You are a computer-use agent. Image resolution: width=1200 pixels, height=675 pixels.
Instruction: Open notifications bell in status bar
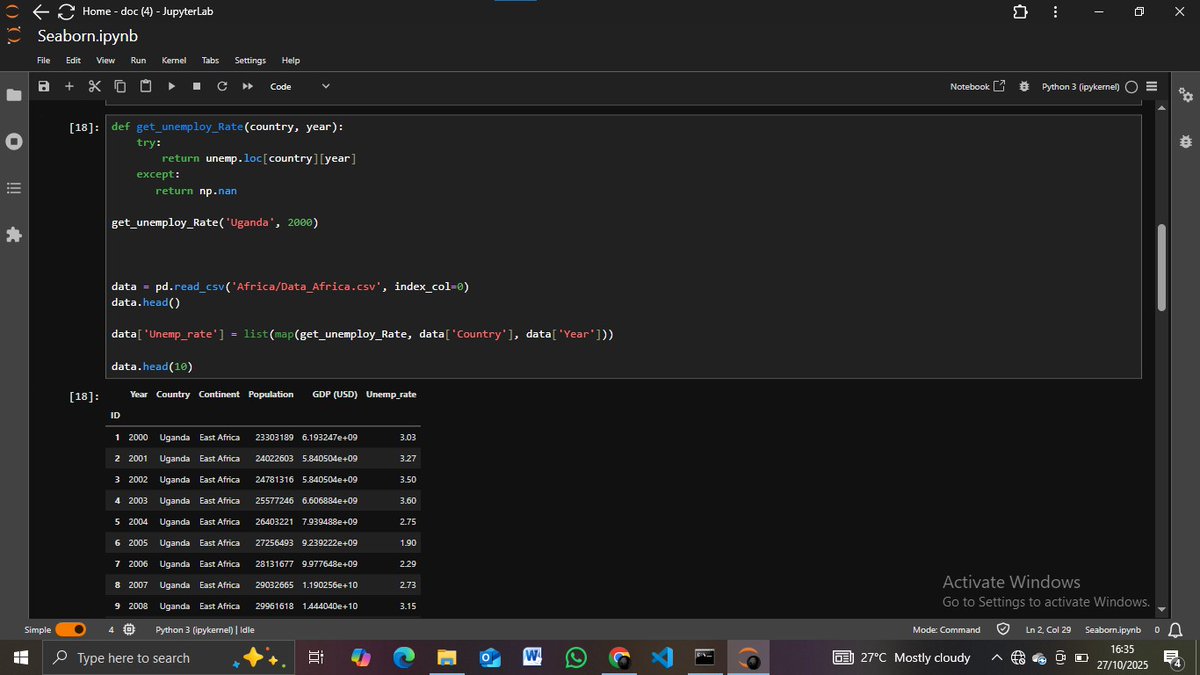(x=1176, y=630)
